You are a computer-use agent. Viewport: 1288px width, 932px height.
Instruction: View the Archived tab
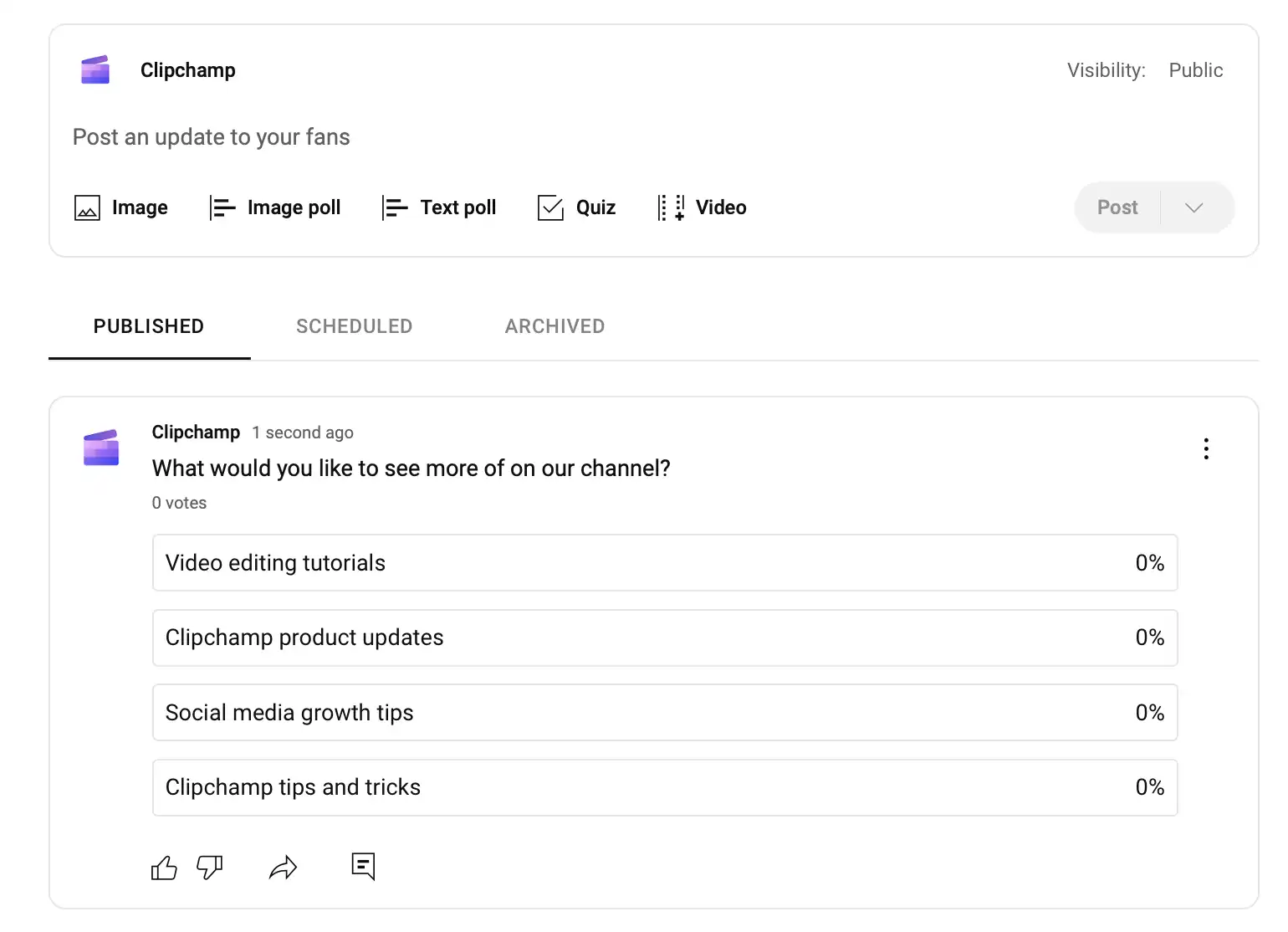555,326
